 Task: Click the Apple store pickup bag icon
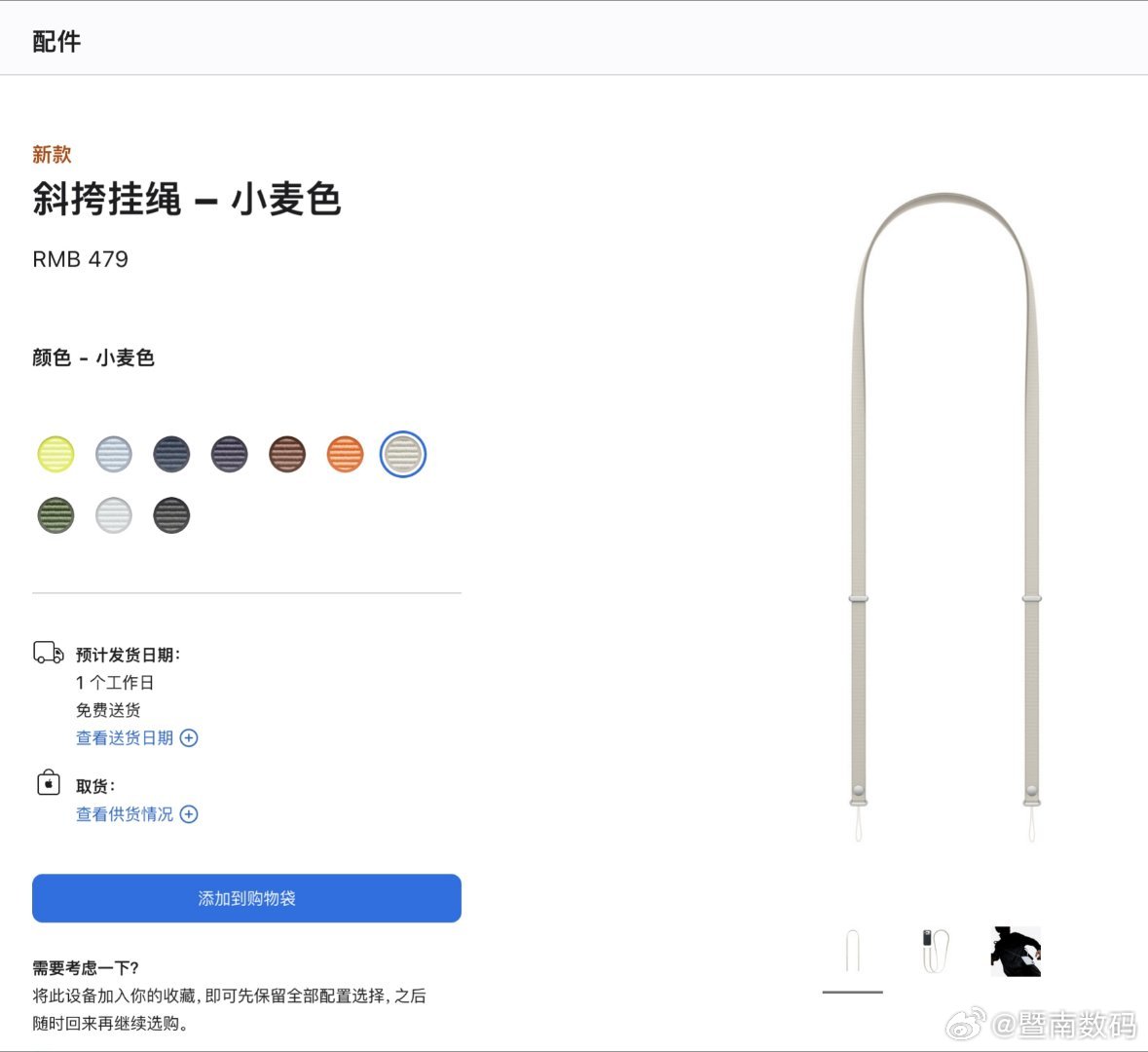point(49,782)
